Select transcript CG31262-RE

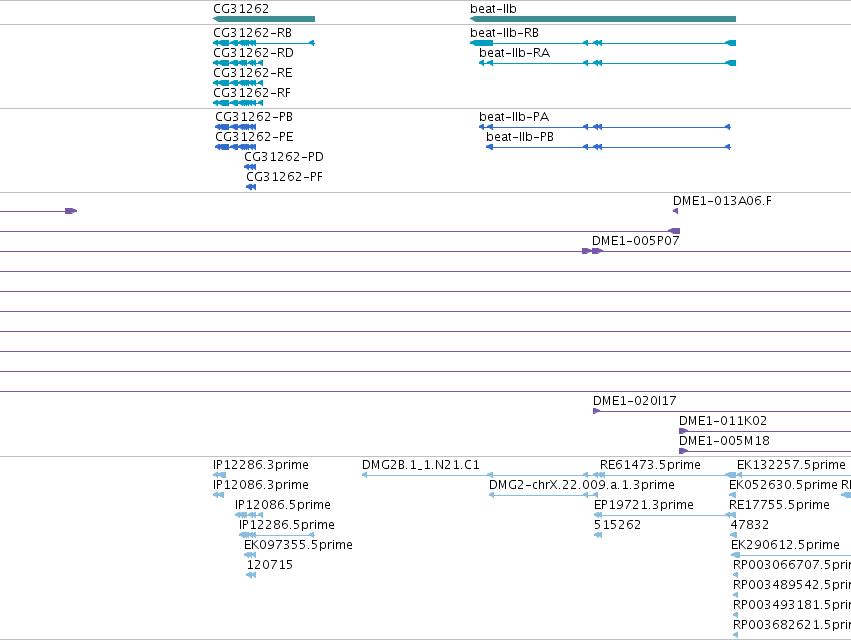click(x=253, y=73)
